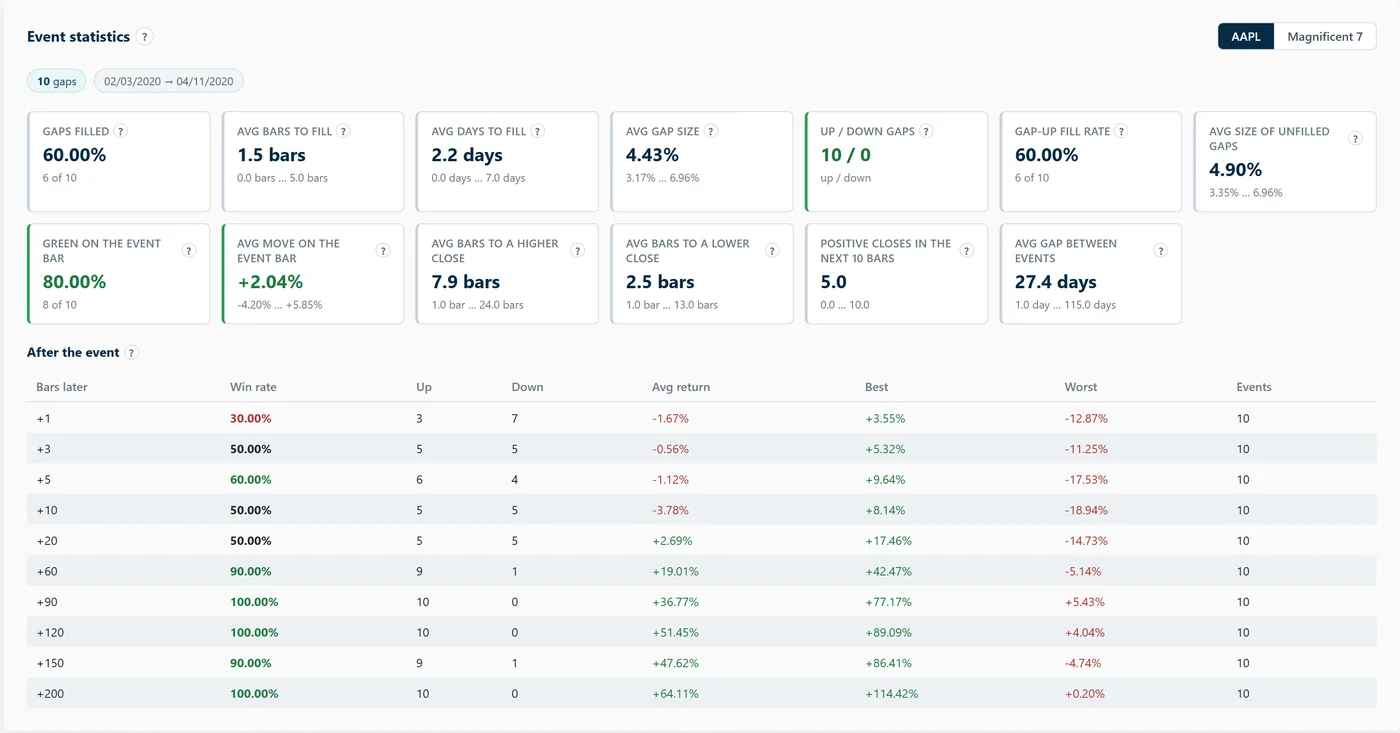Click help icon for Positive Closes in Next 10 Bars
This screenshot has height=733, width=1400.
point(966,251)
